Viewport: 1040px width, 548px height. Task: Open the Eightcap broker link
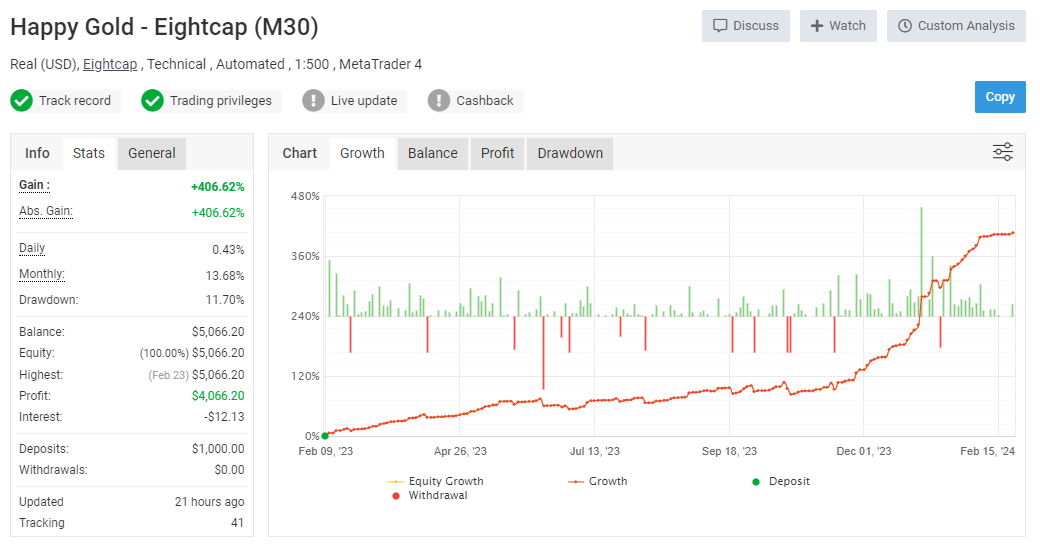coord(111,64)
